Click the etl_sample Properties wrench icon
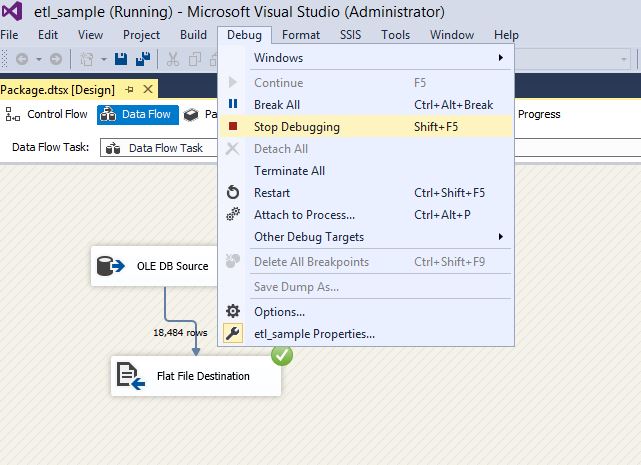The height and width of the screenshot is (465, 641). [x=233, y=334]
